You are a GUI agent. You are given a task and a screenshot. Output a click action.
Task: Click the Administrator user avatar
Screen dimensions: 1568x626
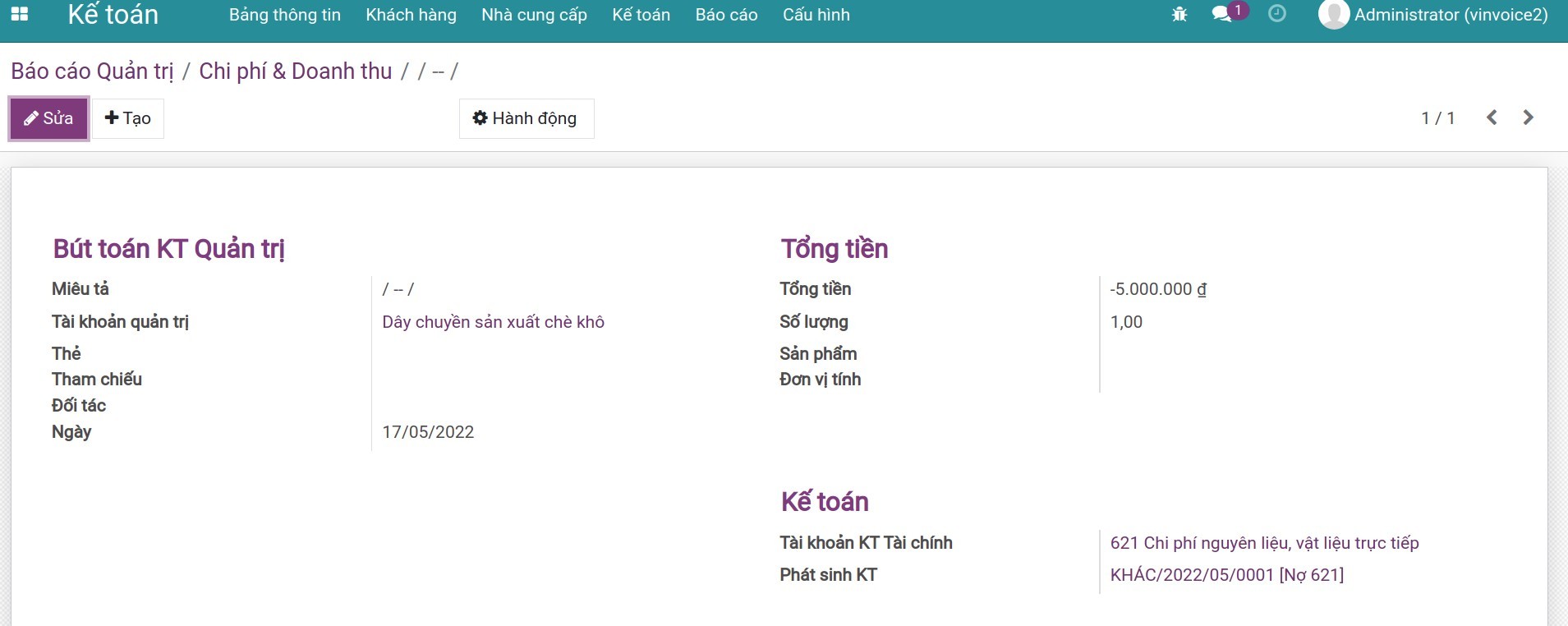(1334, 14)
